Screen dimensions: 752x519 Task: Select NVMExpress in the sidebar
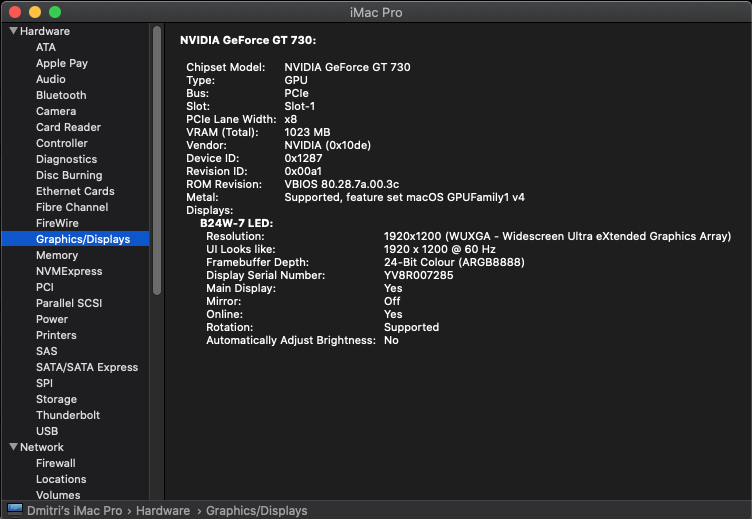pos(69,271)
